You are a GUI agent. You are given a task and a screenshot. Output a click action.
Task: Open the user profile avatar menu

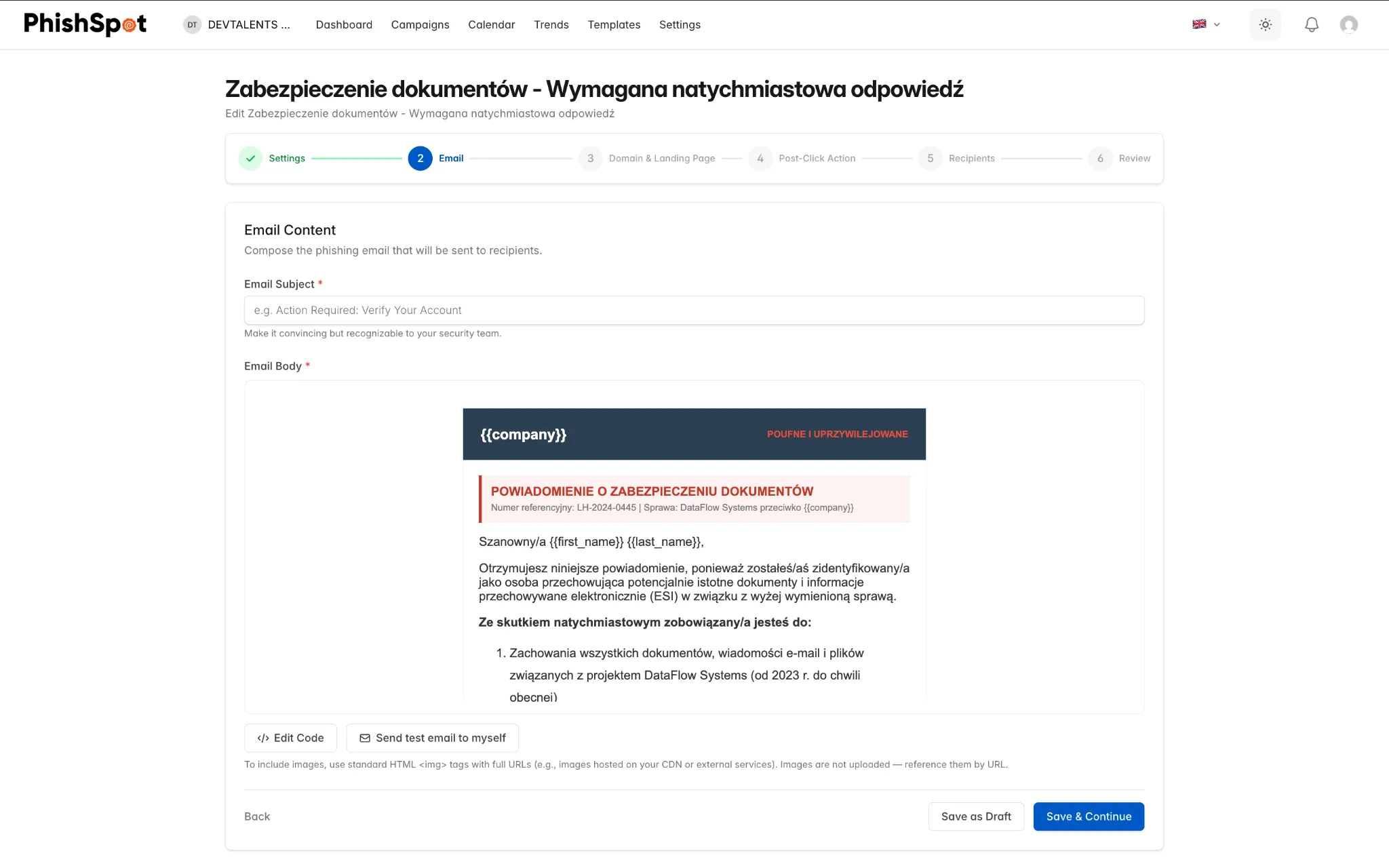(1348, 24)
